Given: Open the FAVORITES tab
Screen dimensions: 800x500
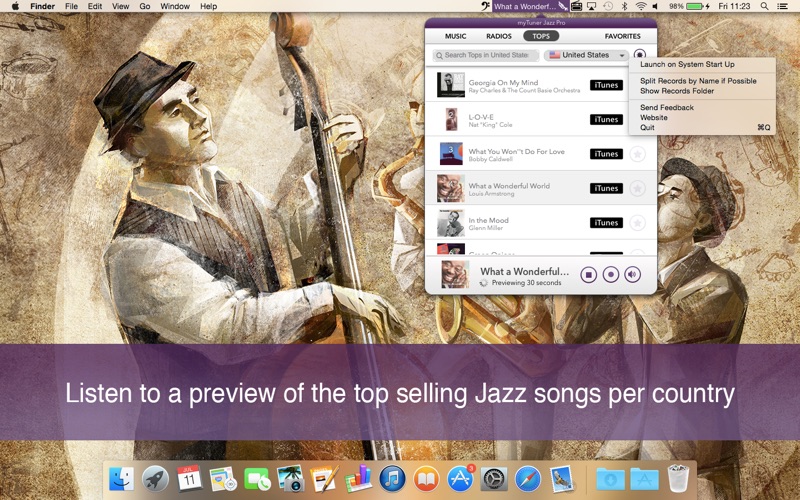Looking at the screenshot, I should pyautogui.click(x=622, y=36).
